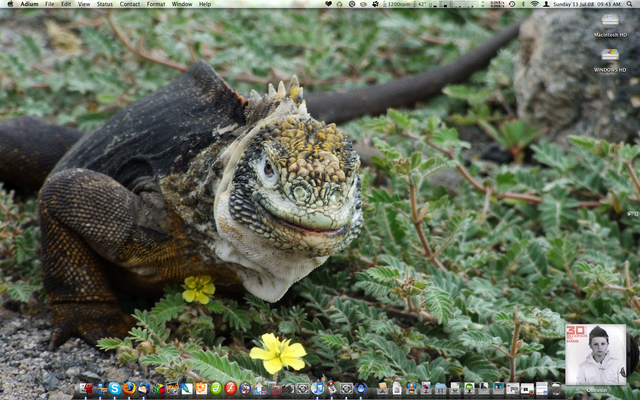Open the File menu
This screenshot has height=400, width=640.
coord(49,4)
